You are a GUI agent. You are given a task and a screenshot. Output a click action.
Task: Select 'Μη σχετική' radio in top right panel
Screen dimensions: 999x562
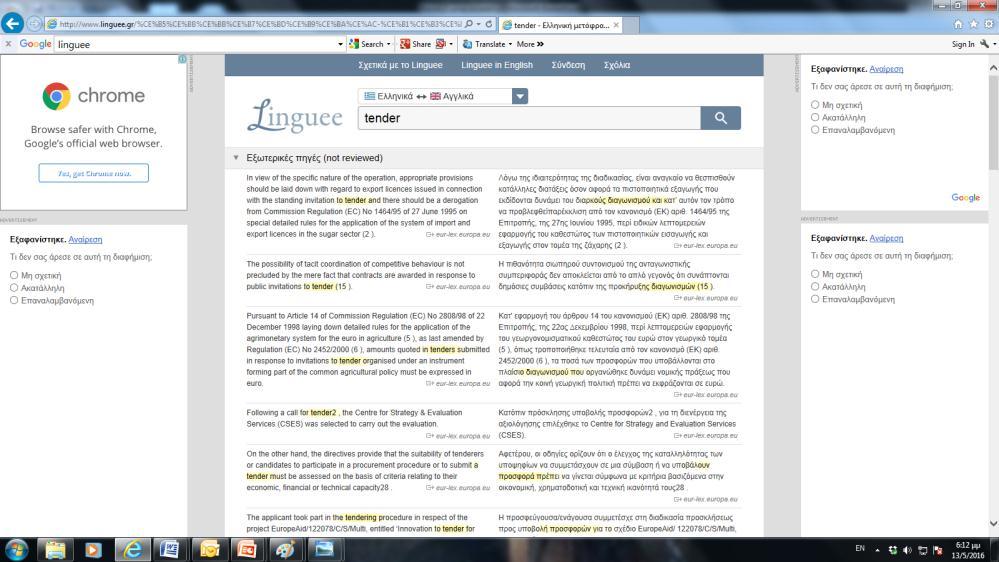pyautogui.click(x=815, y=104)
